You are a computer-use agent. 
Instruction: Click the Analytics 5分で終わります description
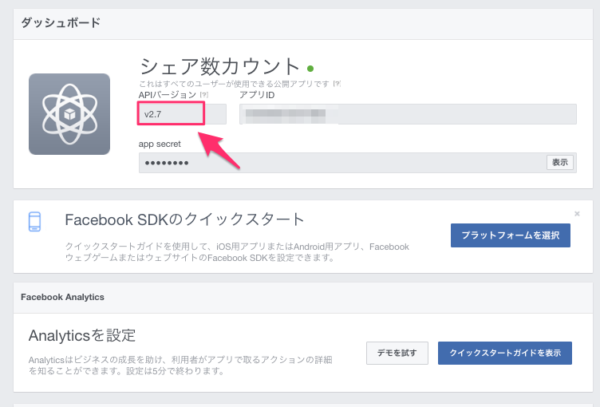tap(180, 365)
